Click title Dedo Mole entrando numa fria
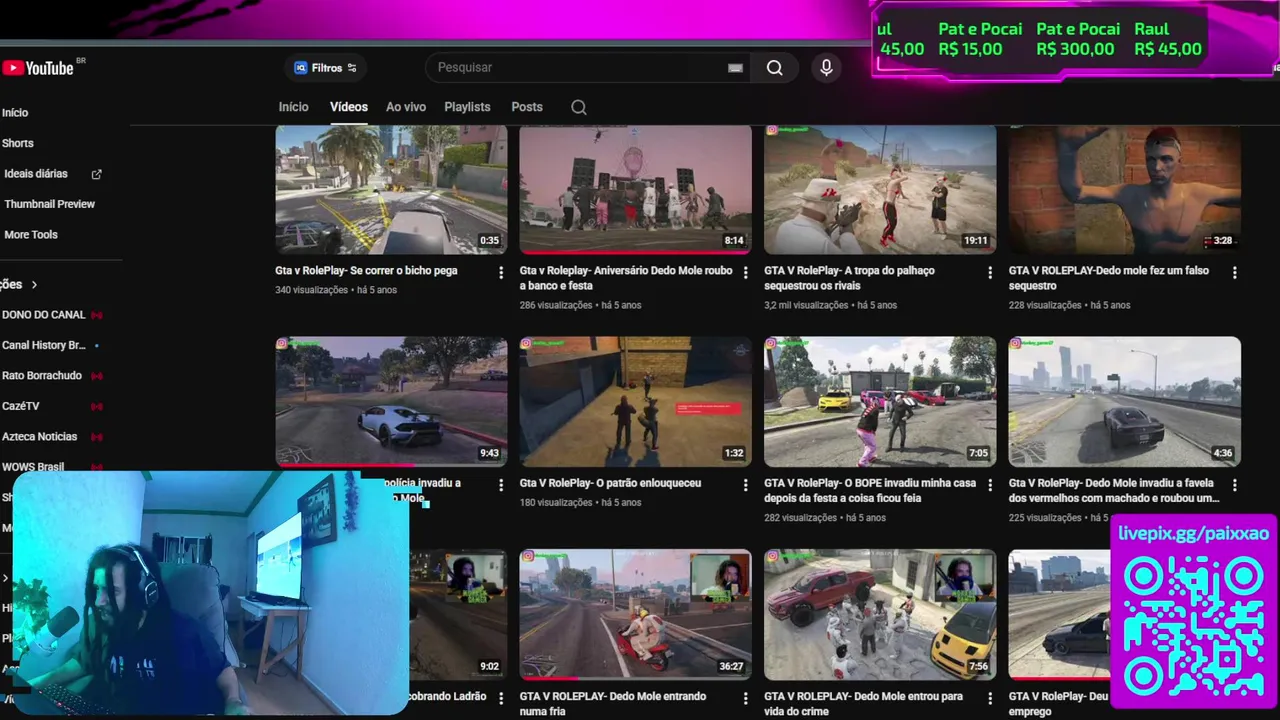 612,703
